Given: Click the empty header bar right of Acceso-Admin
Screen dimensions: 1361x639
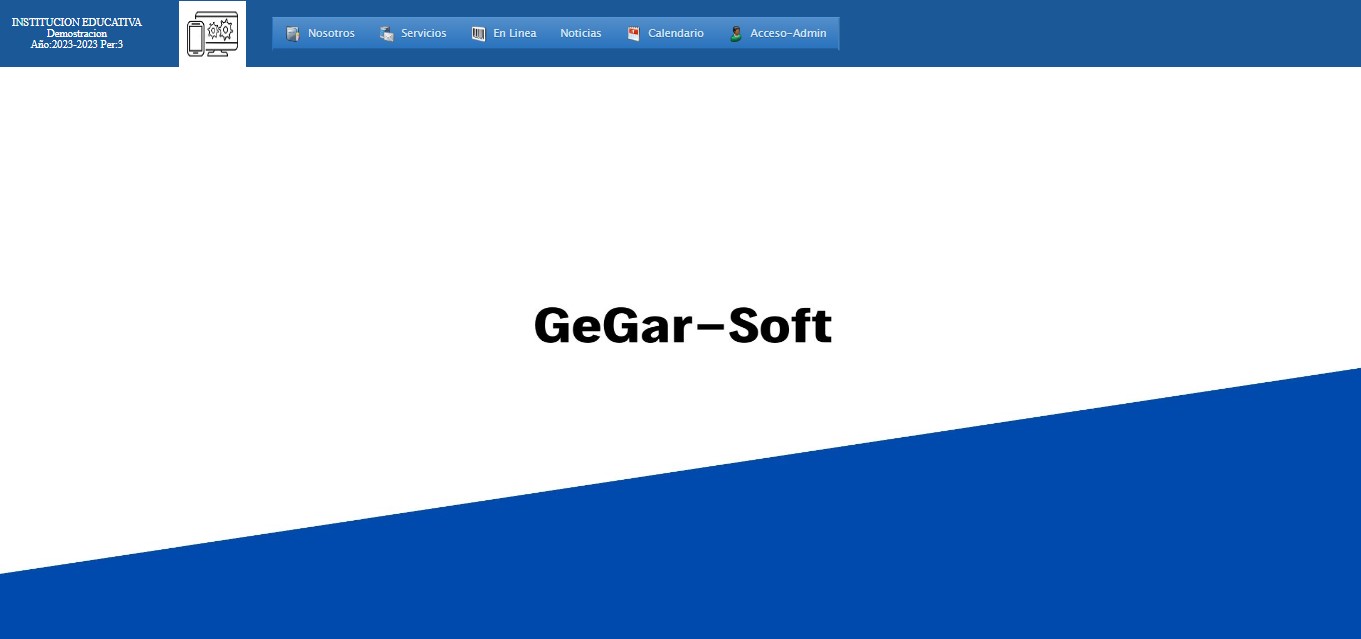Looking at the screenshot, I should [1100, 33].
